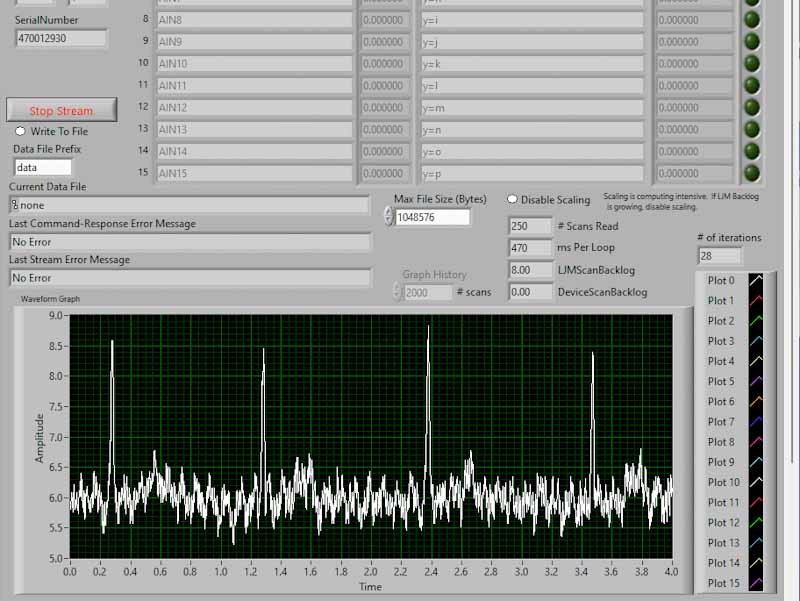Click the Data File Prefix field

pyautogui.click(x=42, y=168)
